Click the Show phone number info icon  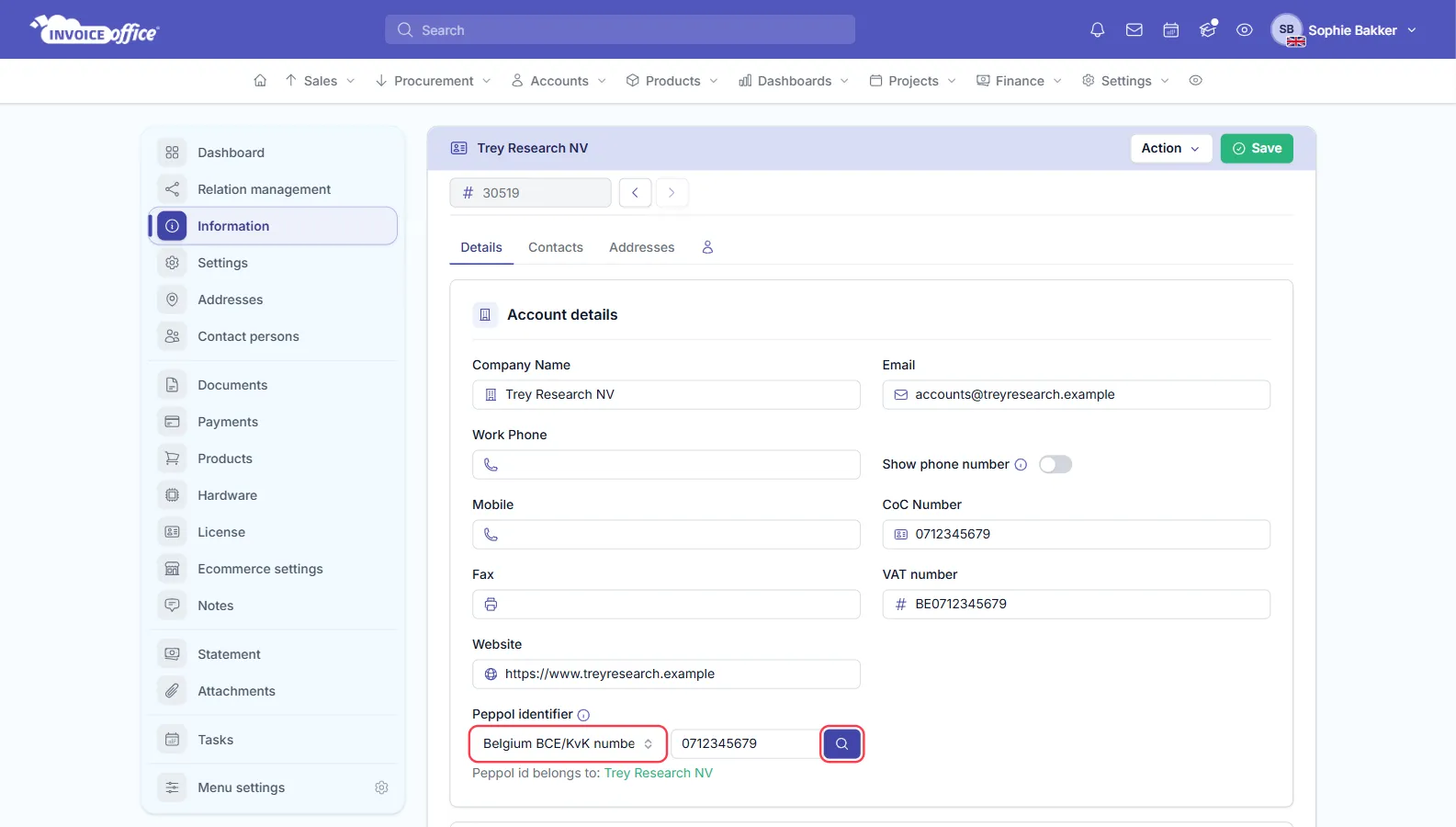[1021, 465]
